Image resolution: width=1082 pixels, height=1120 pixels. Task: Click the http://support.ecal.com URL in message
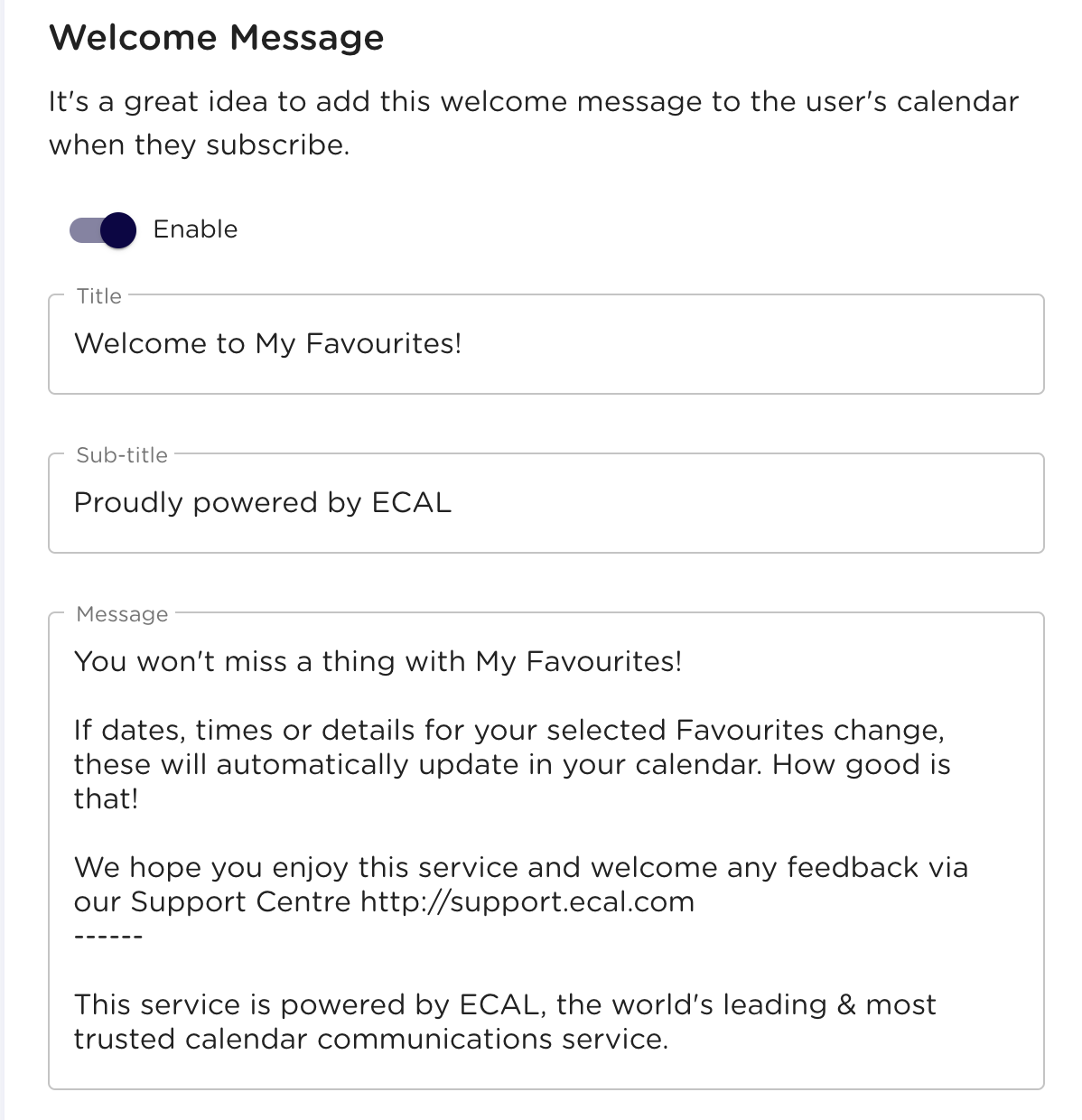(527, 901)
